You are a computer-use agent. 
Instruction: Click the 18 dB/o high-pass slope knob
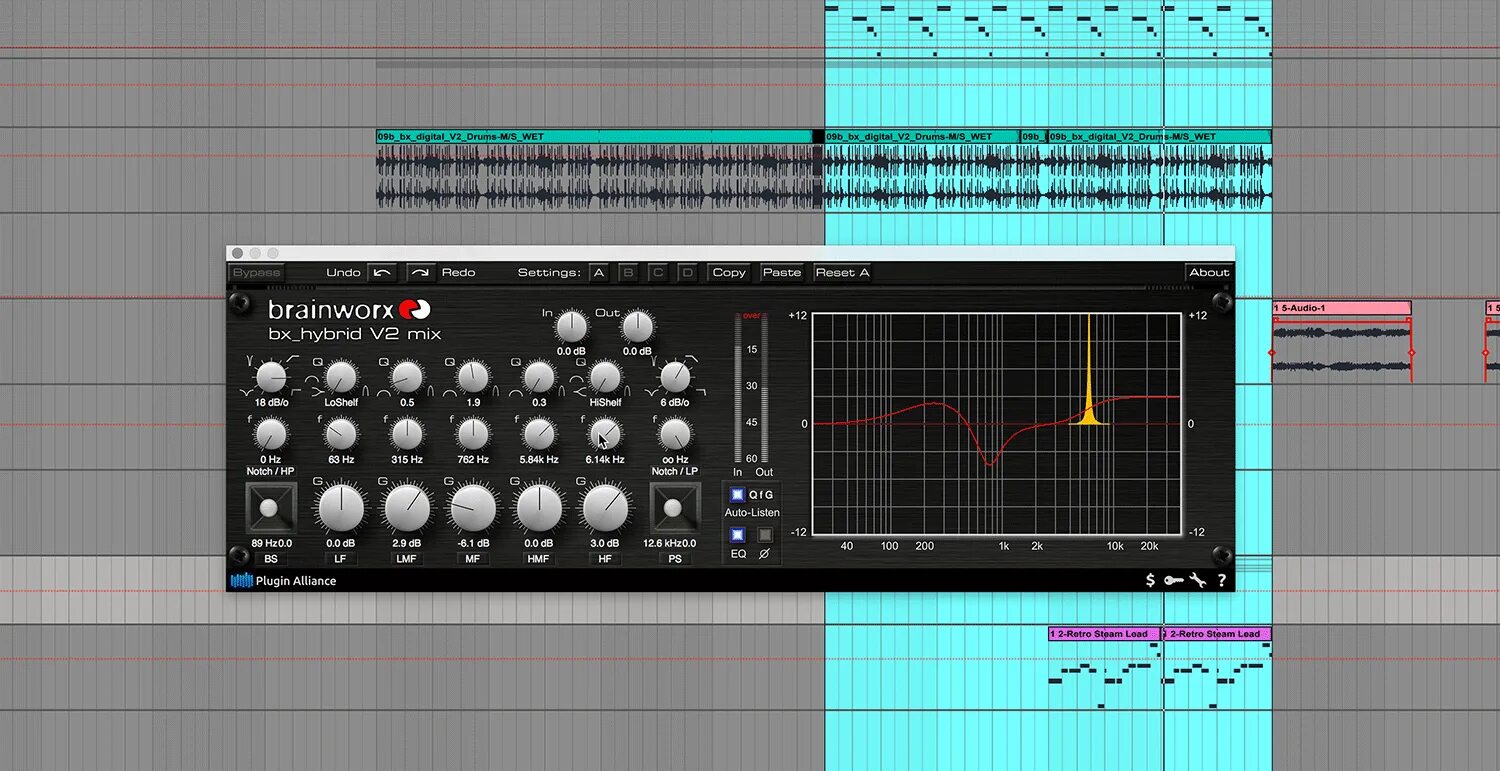coord(271,377)
